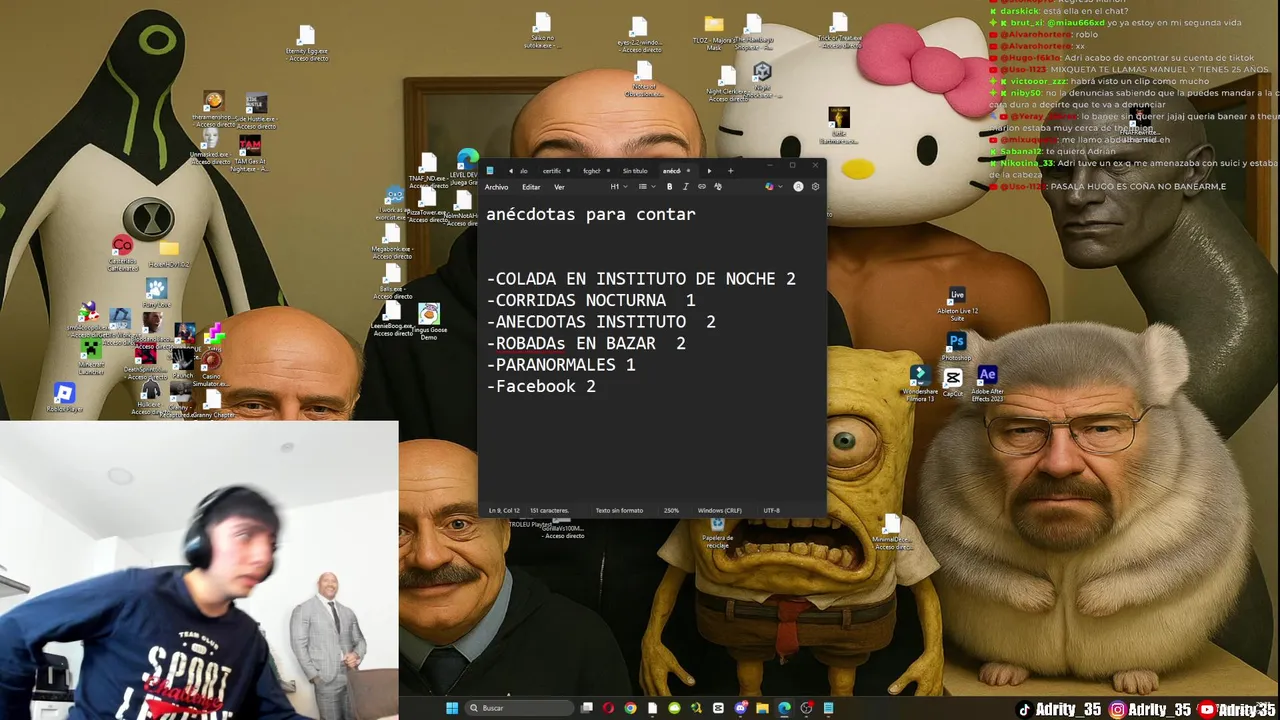Click the line "-CORRIDAS NOCTURNA 1"
This screenshot has height=720, width=1280.
[591, 300]
